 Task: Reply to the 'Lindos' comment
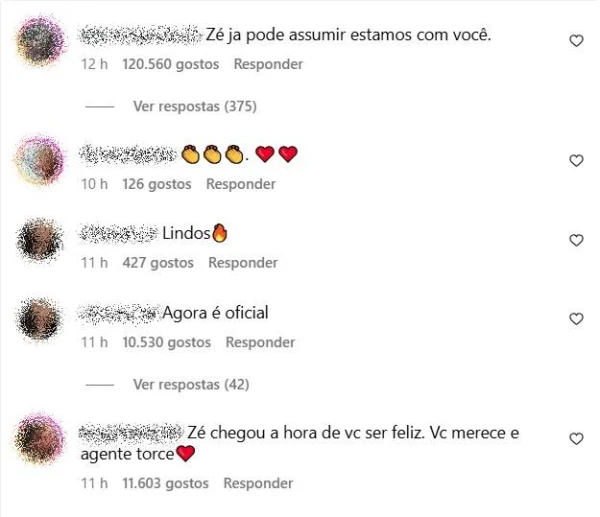pyautogui.click(x=243, y=263)
